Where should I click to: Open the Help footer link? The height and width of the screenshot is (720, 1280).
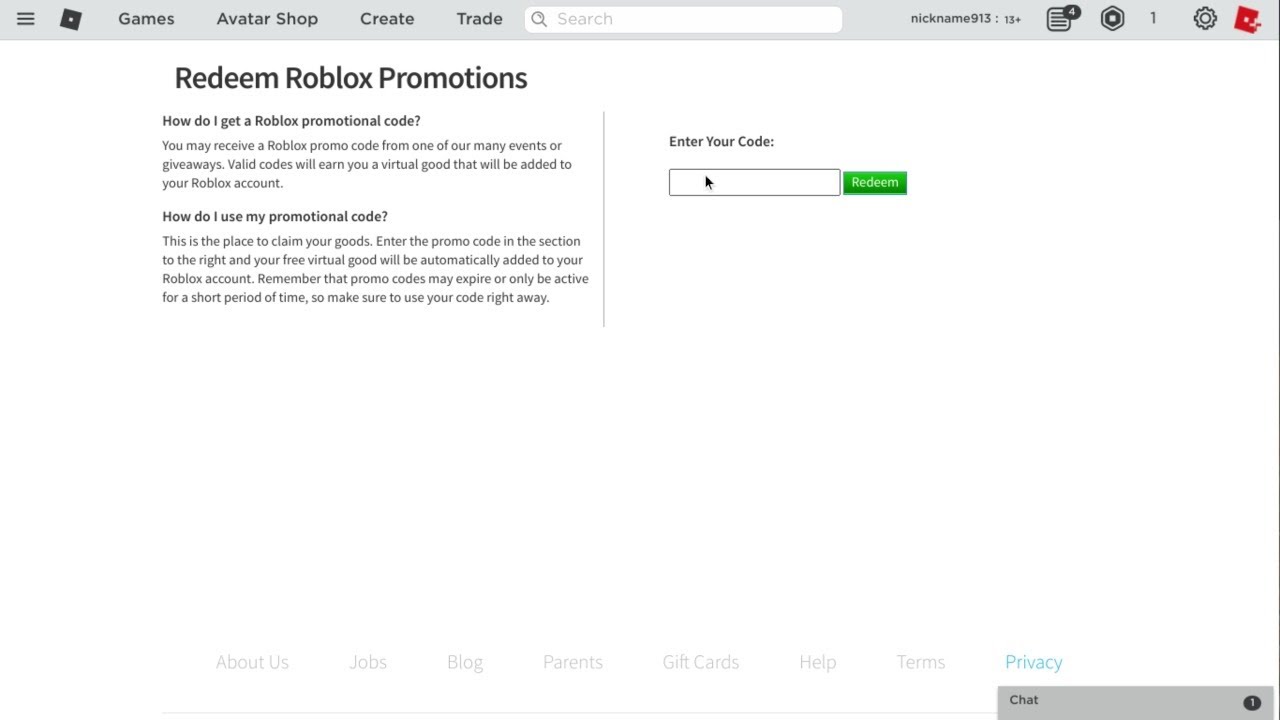click(817, 662)
